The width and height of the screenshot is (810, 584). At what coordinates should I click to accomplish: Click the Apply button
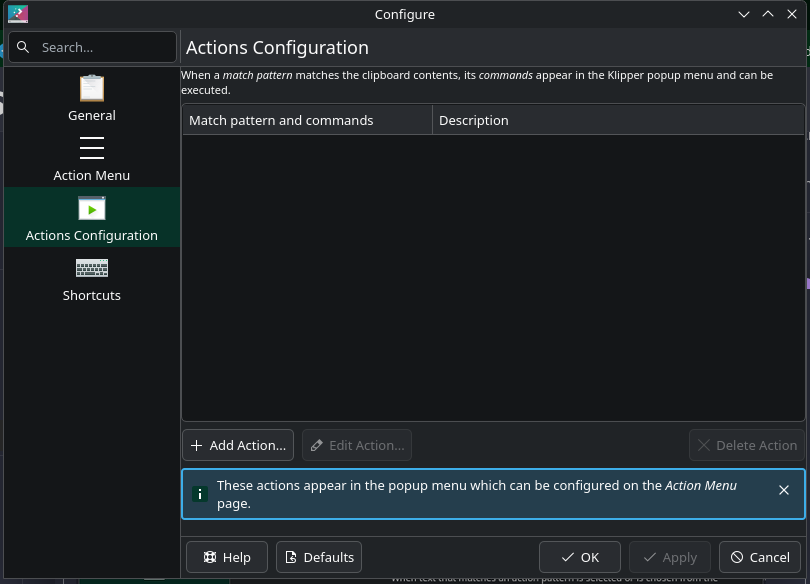click(x=670, y=557)
